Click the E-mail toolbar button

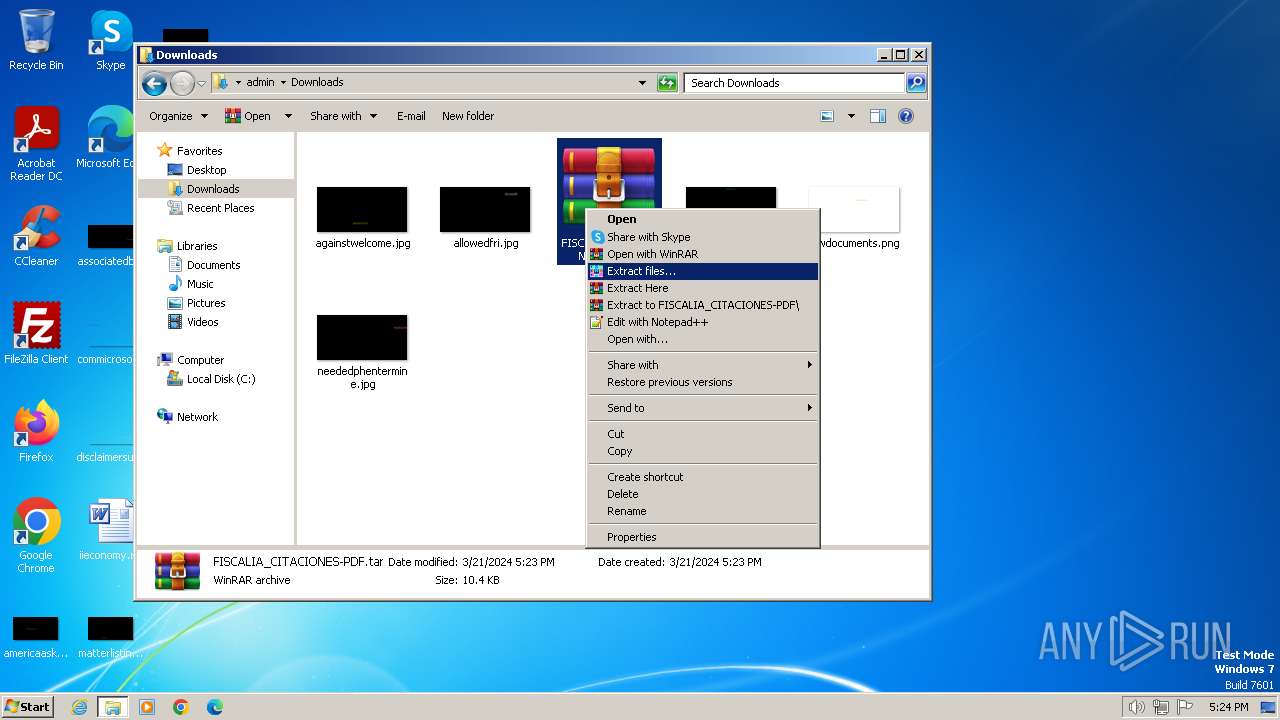pos(411,116)
